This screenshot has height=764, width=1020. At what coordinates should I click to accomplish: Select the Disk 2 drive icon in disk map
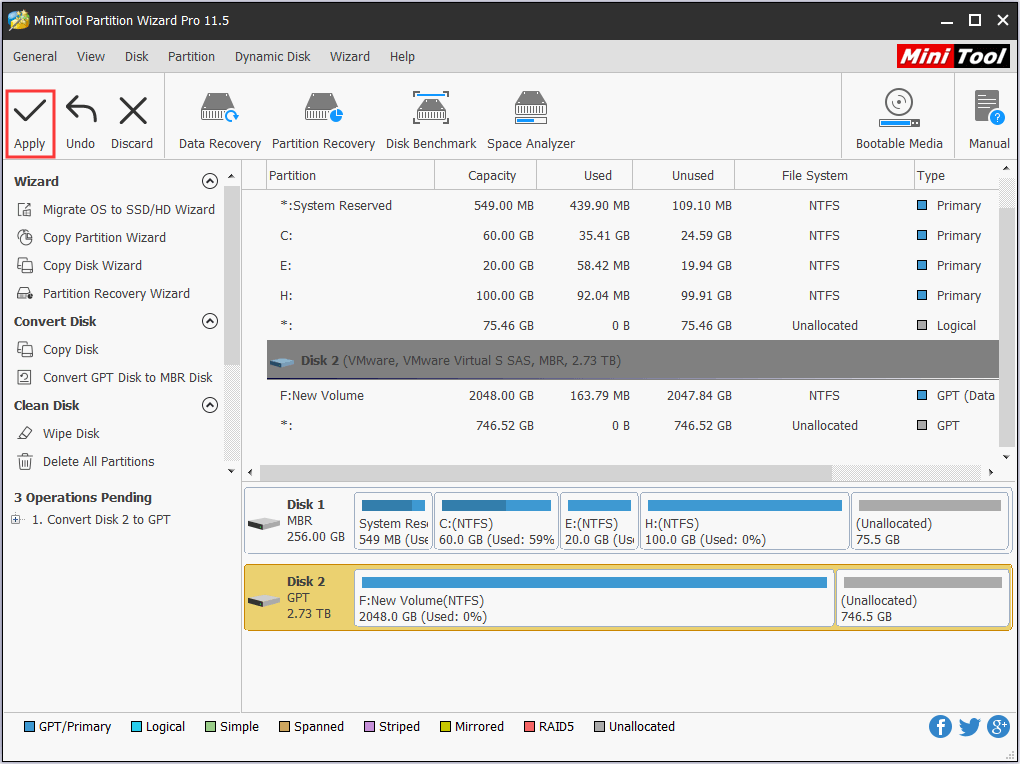coord(263,600)
